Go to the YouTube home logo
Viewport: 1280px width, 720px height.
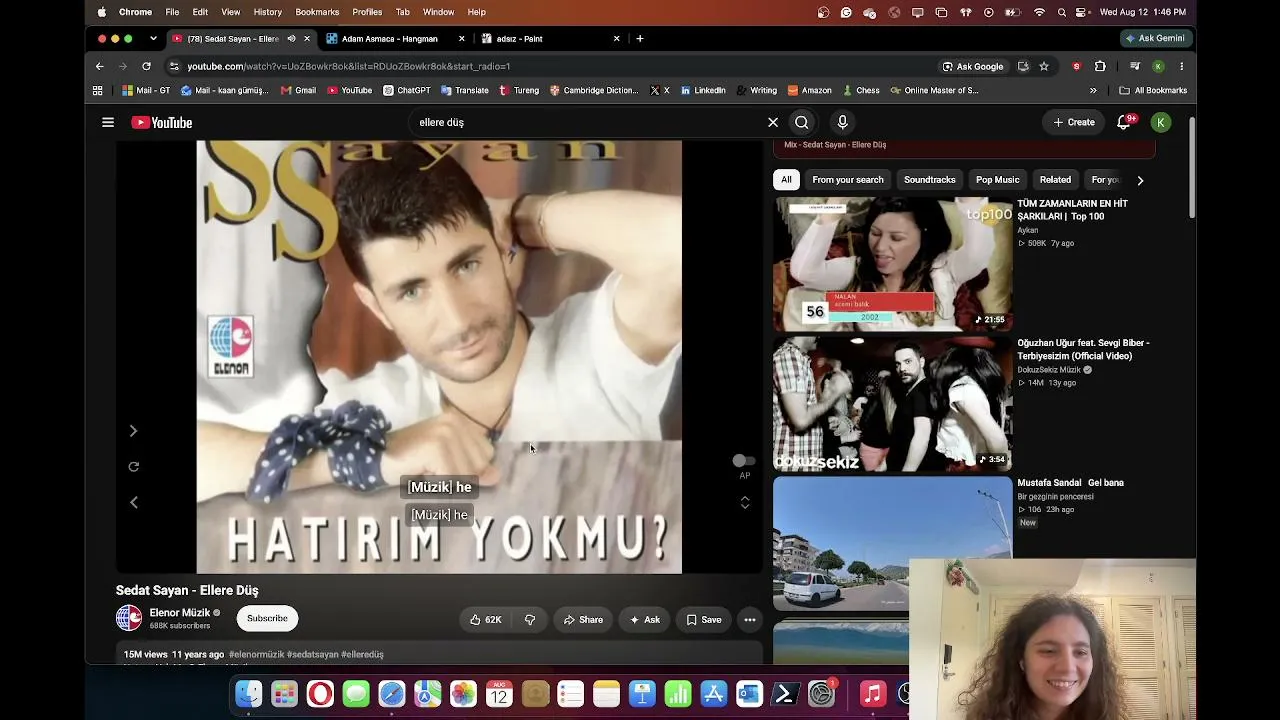point(162,122)
